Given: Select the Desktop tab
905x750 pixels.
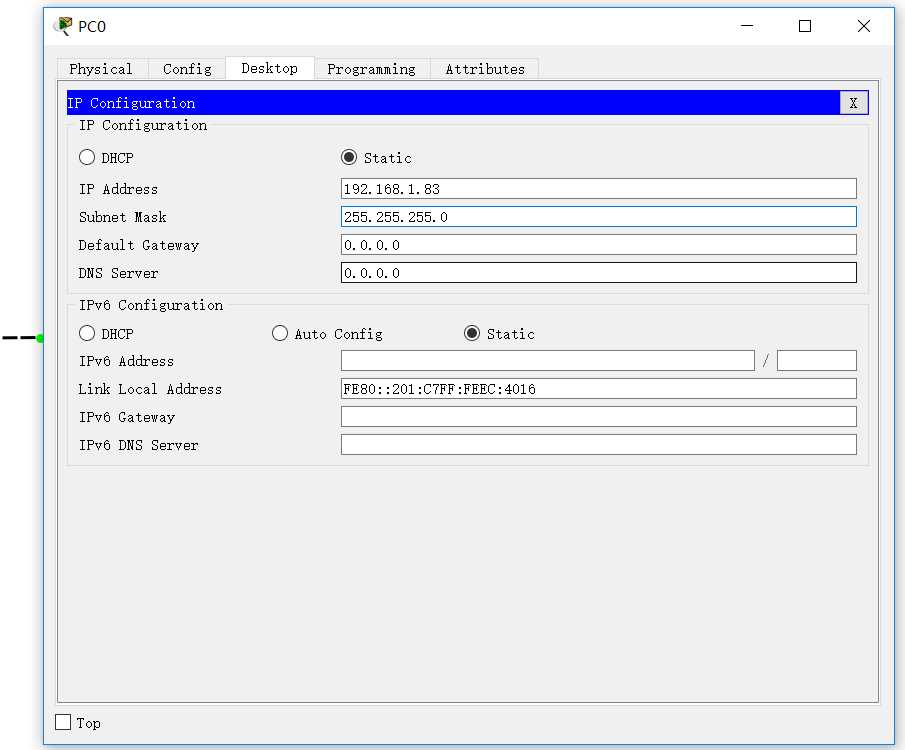Looking at the screenshot, I should [270, 68].
